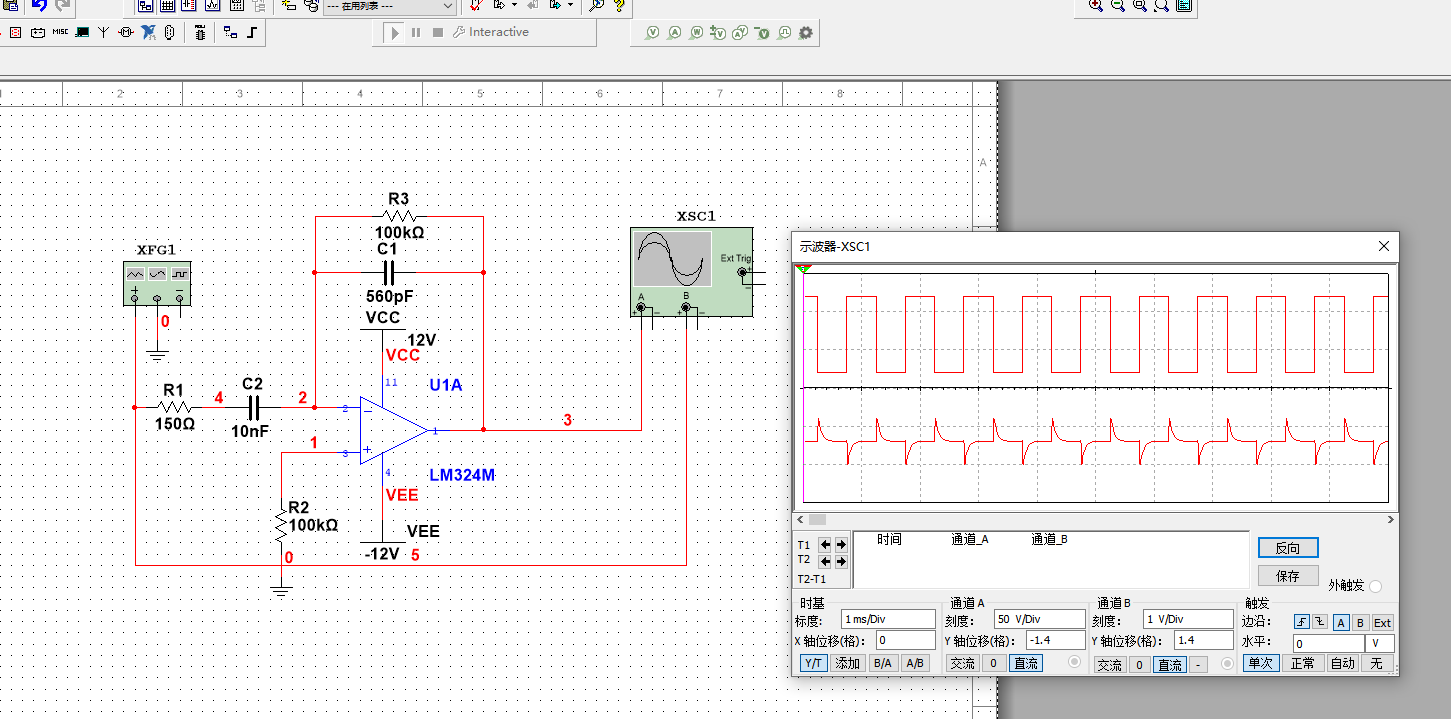Stop the simulation with the stop icon
Image resolution: width=1451 pixels, height=719 pixels.
[x=436, y=32]
